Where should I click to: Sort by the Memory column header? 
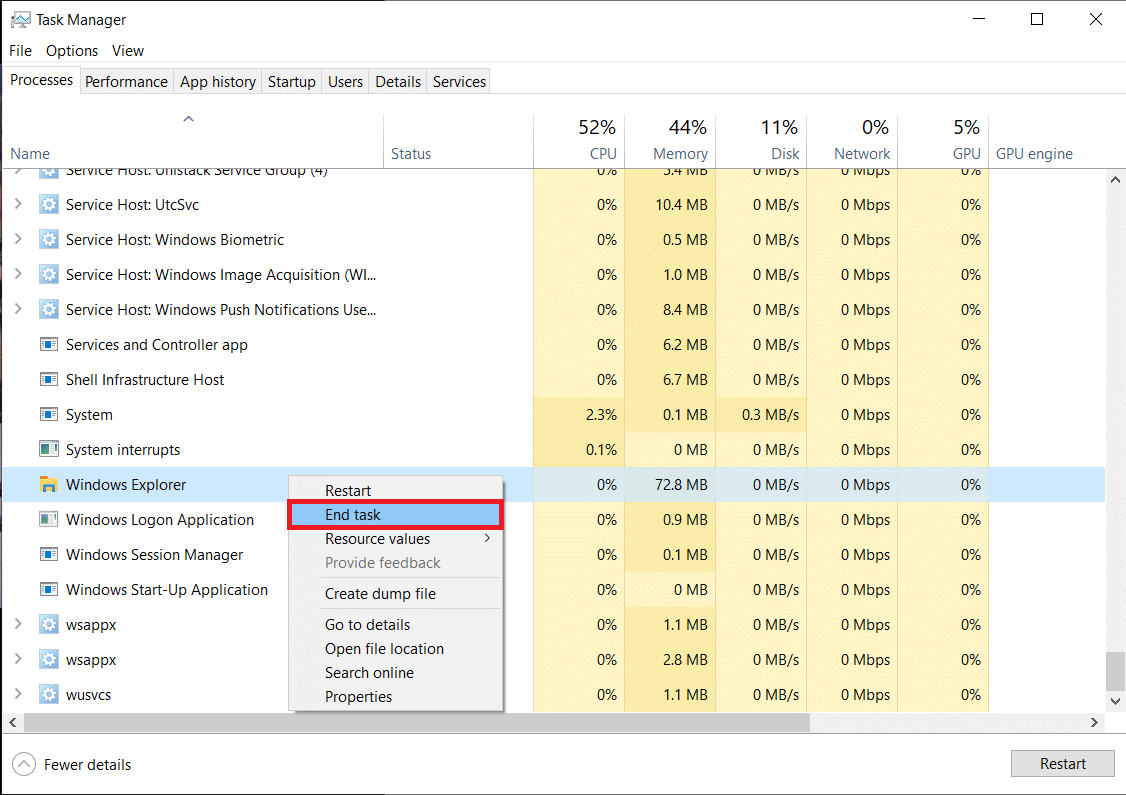(671, 141)
